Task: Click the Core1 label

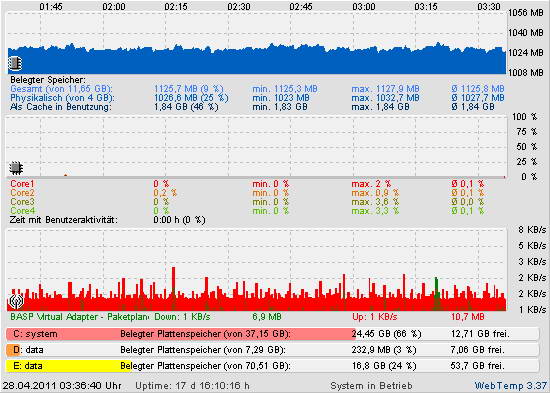Action: 22,184
